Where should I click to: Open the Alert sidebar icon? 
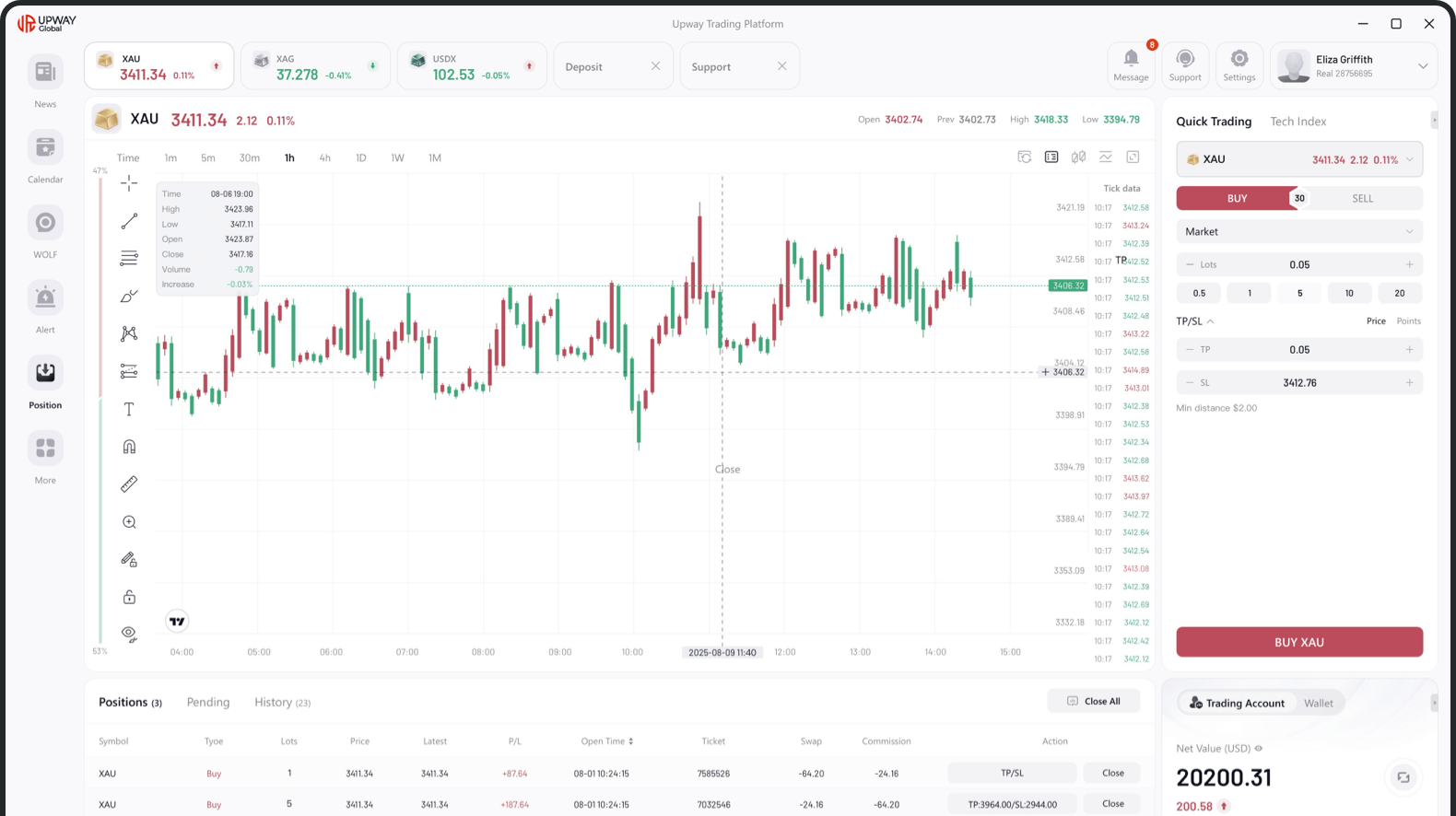pyautogui.click(x=45, y=298)
